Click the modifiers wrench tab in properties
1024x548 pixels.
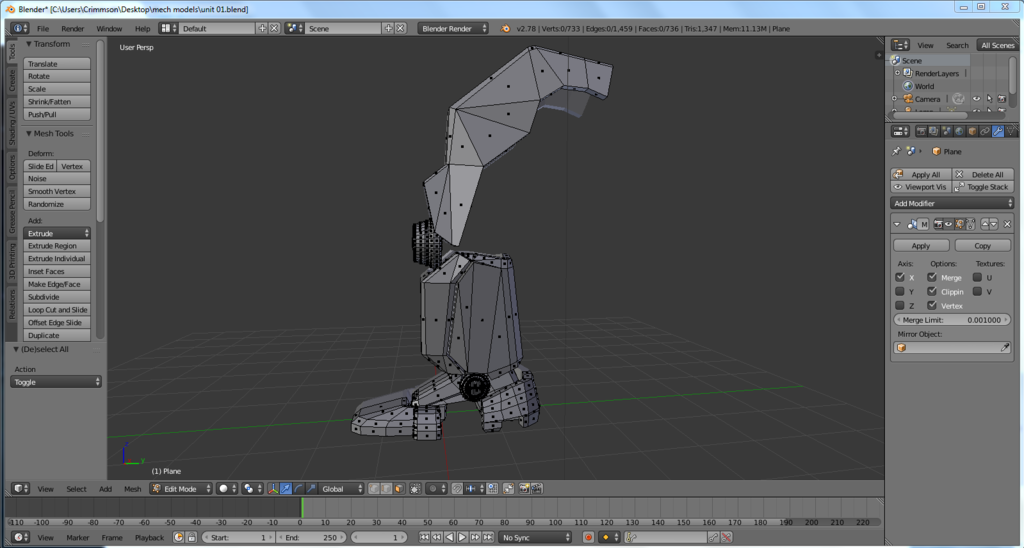997,131
